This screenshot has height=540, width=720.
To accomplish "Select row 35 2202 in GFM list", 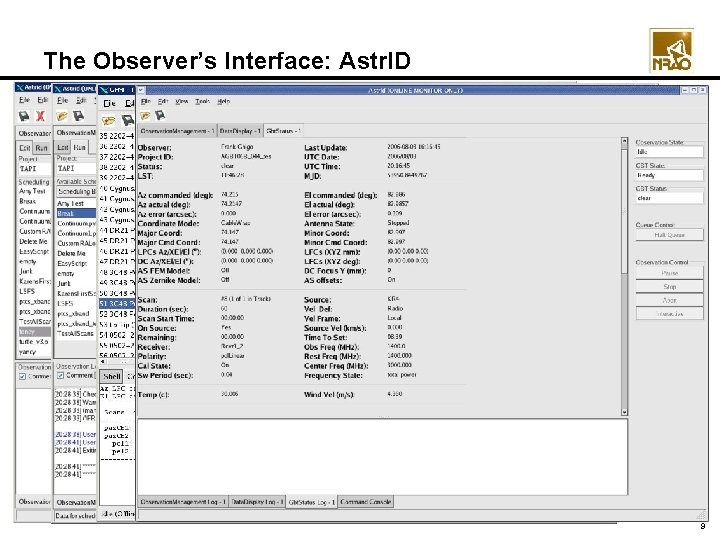I will tap(117, 136).
